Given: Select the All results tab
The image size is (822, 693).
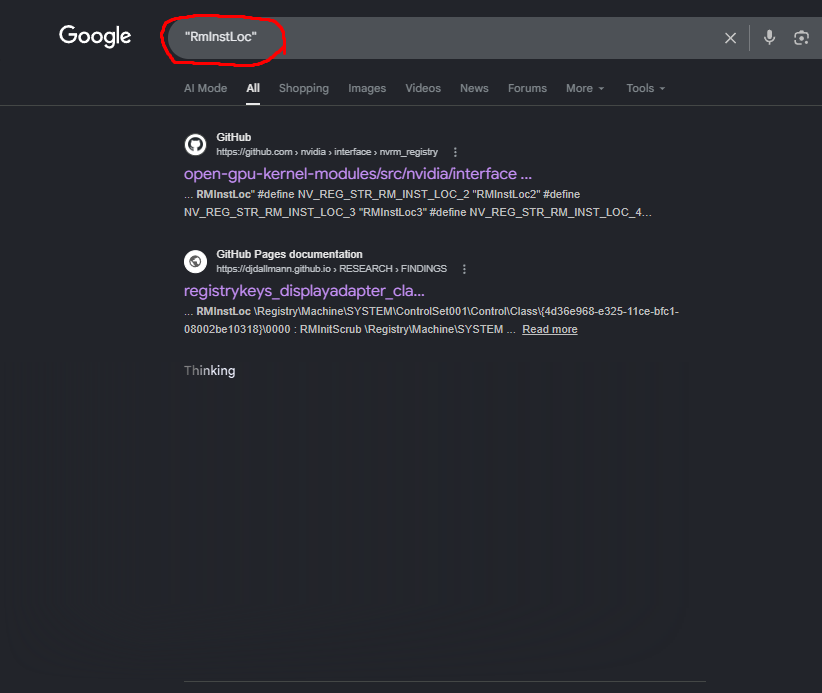Looking at the screenshot, I should click(x=253, y=88).
